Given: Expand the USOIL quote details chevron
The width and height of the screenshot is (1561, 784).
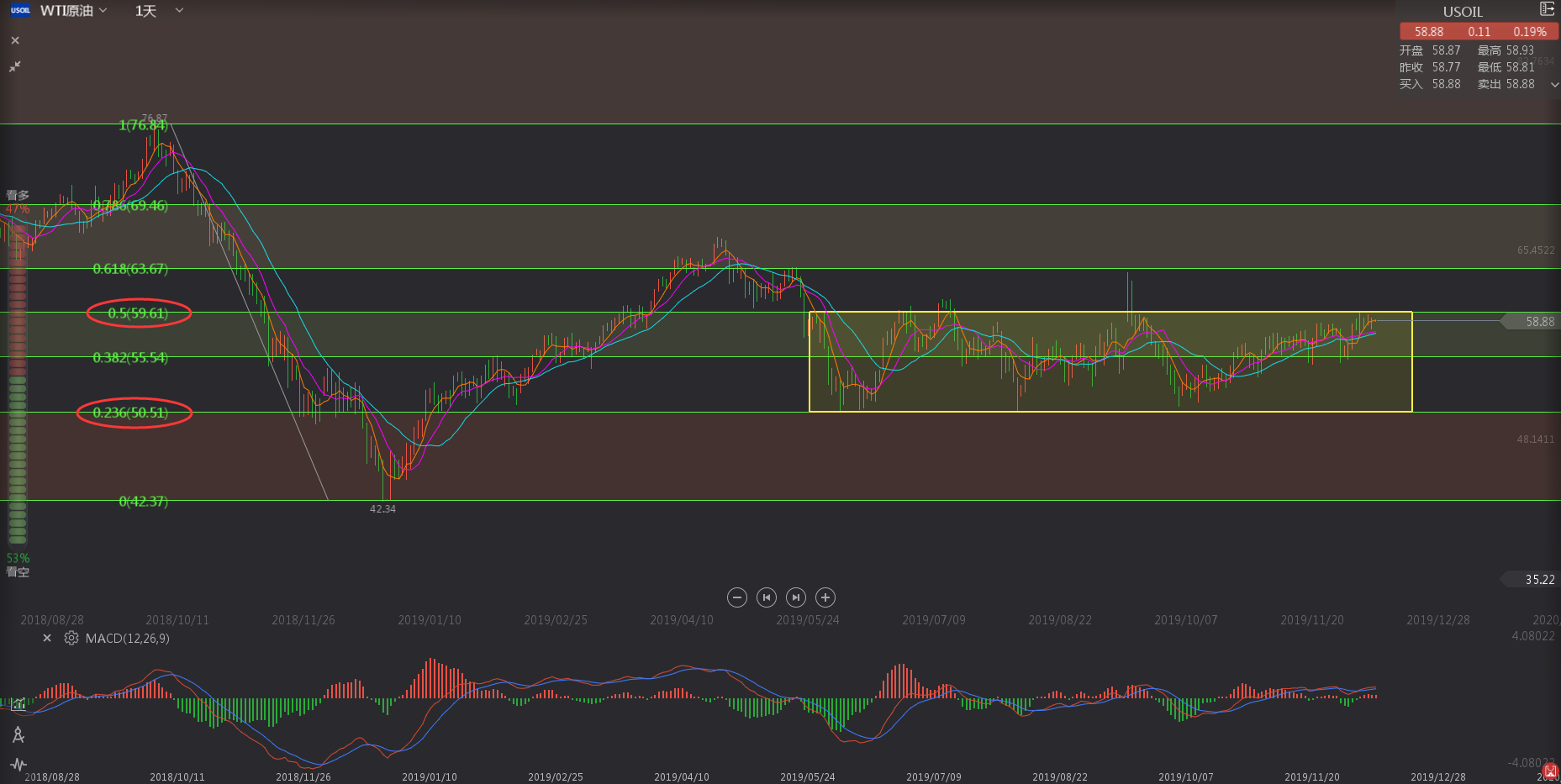Looking at the screenshot, I should coord(1554,85).
